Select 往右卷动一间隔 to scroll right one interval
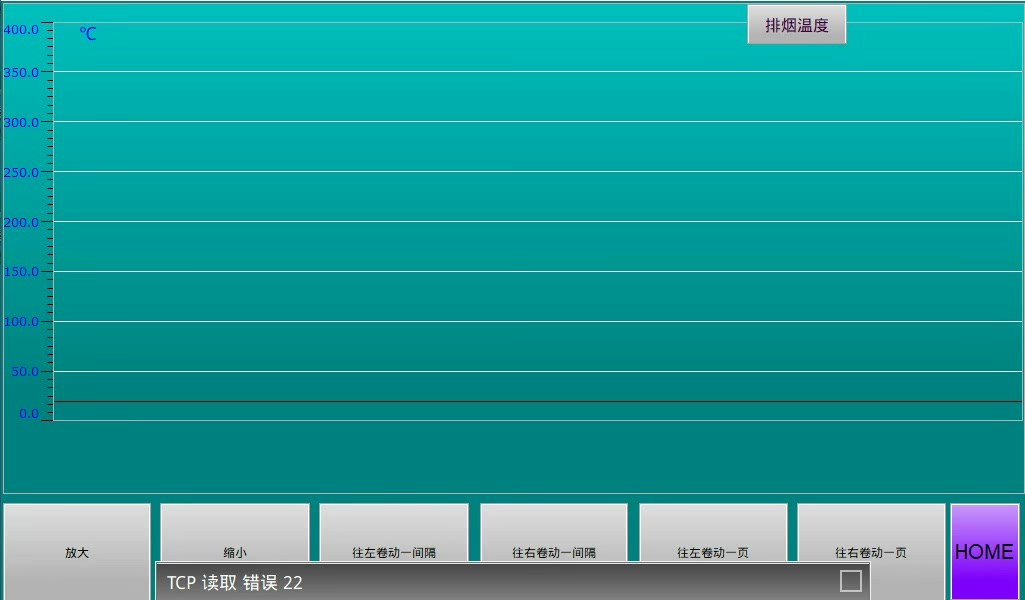The width and height of the screenshot is (1025, 600). (x=554, y=533)
